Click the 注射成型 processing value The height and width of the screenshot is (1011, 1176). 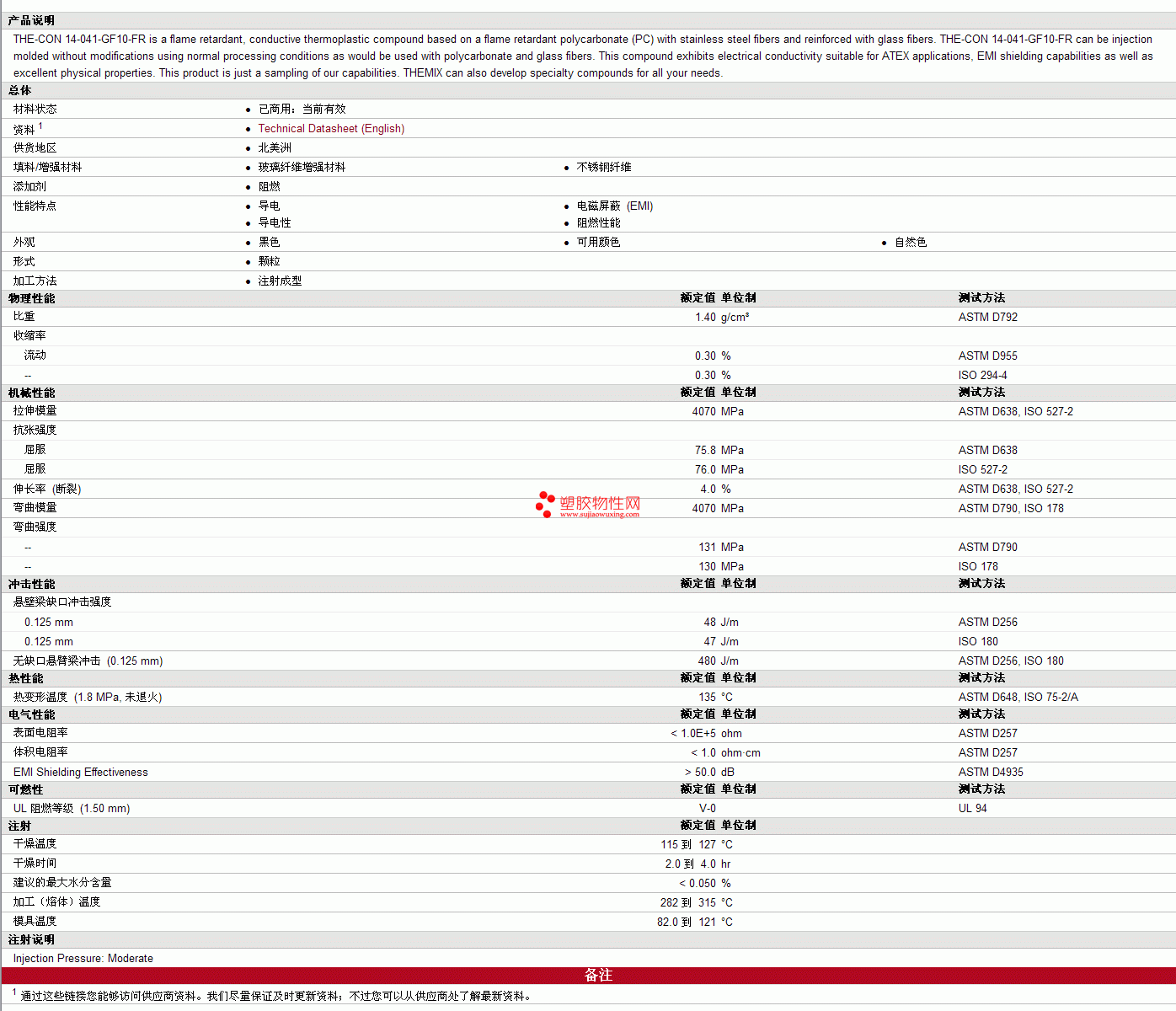(280, 281)
